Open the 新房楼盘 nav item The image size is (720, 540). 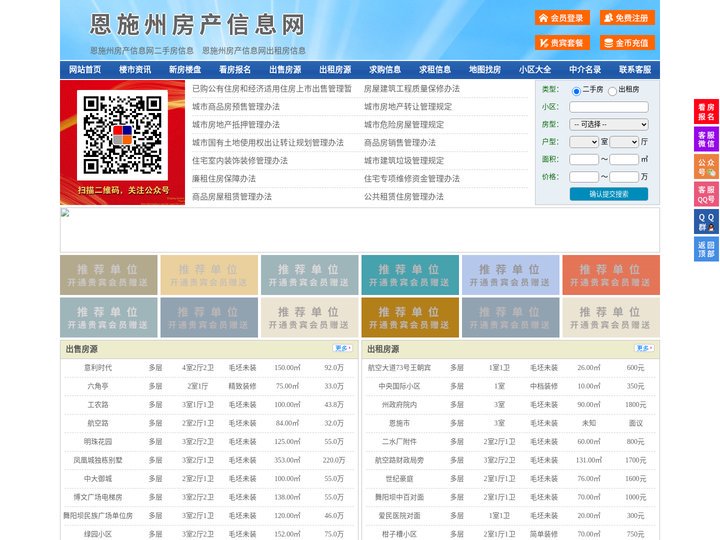click(x=185, y=70)
